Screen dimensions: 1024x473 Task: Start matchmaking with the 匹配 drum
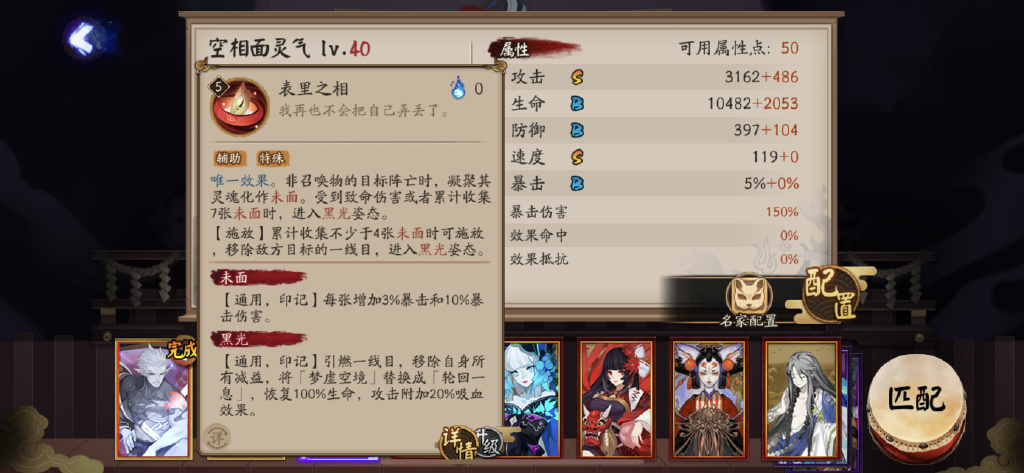pos(916,402)
